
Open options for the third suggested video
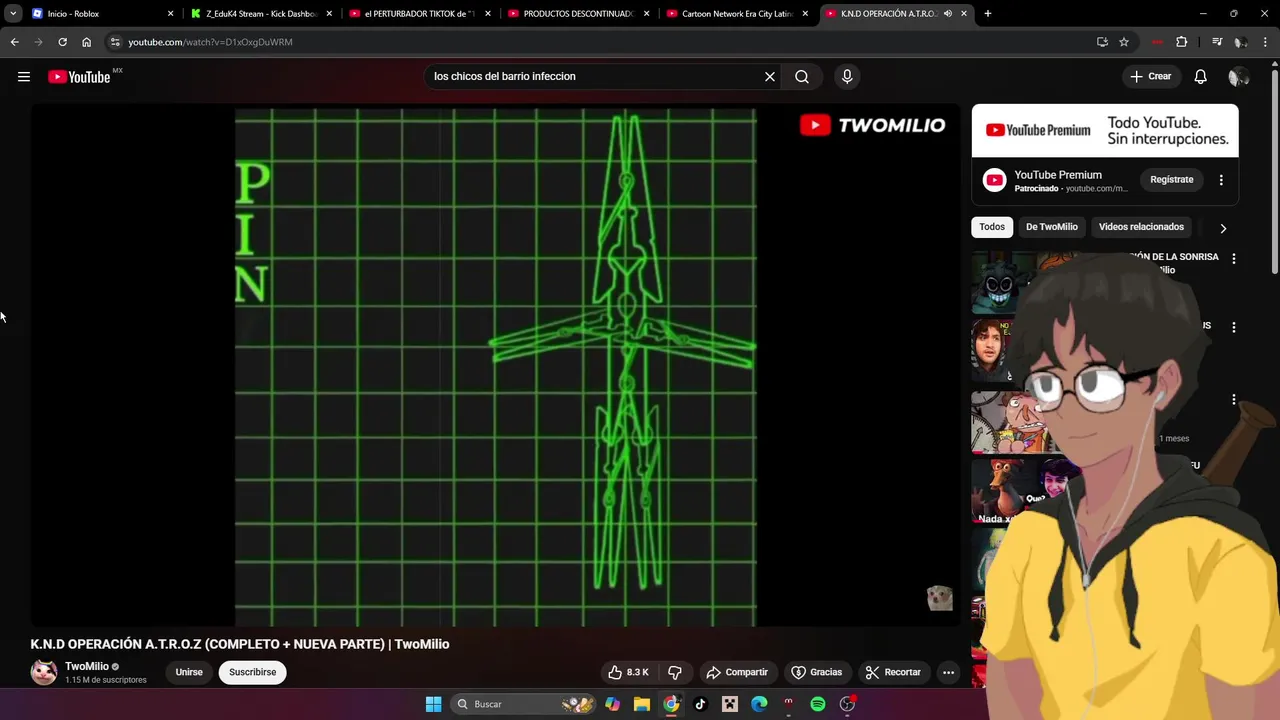coord(1234,400)
